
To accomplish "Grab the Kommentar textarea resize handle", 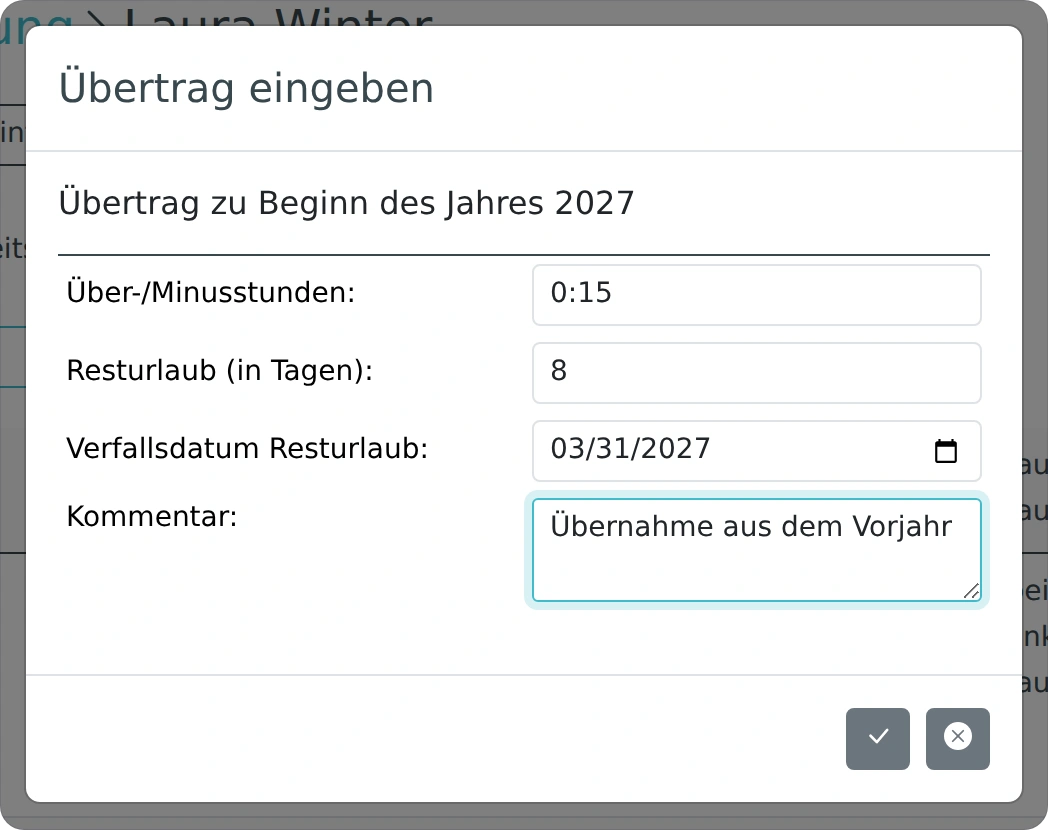I will coord(972,591).
